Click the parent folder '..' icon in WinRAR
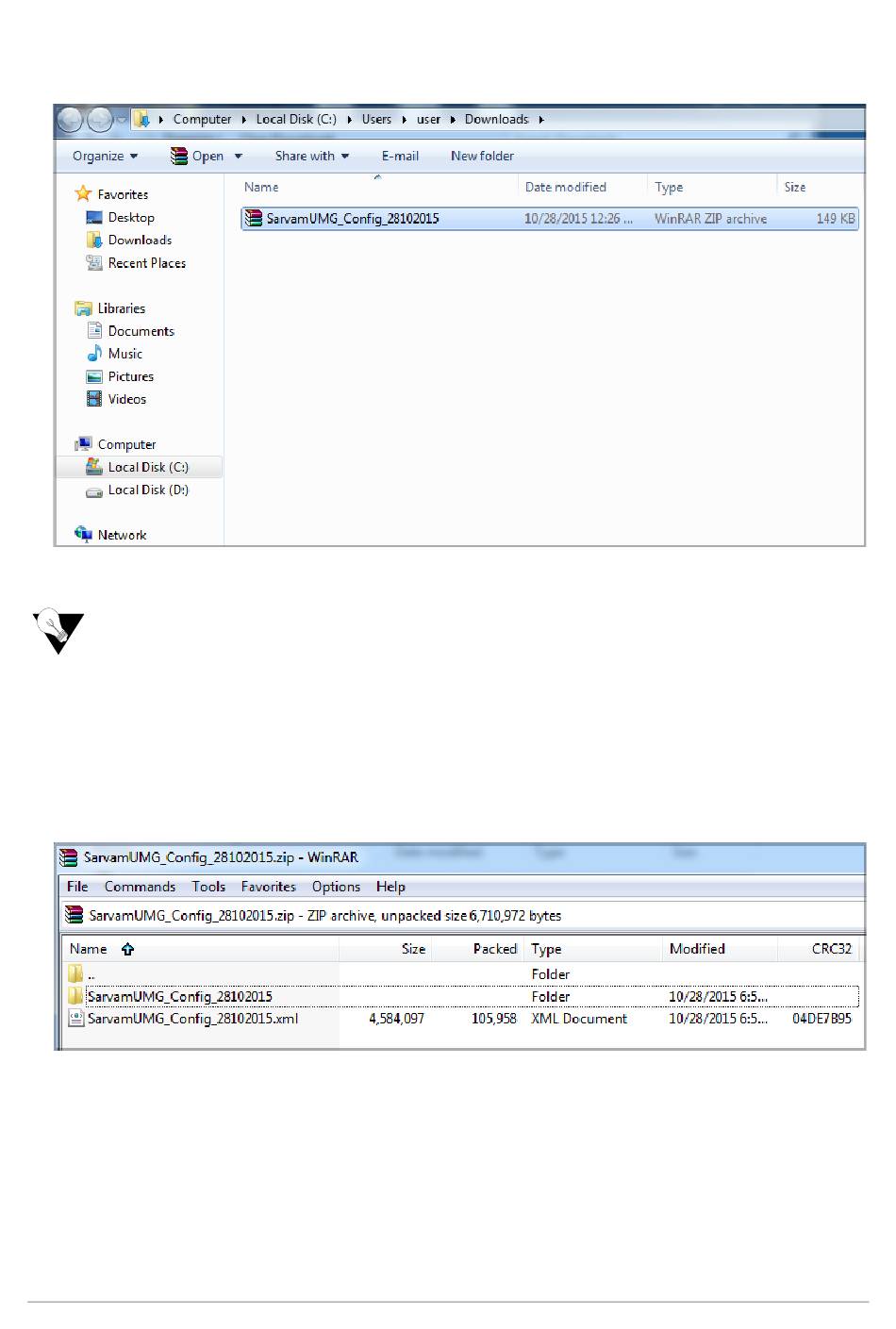 pos(75,973)
